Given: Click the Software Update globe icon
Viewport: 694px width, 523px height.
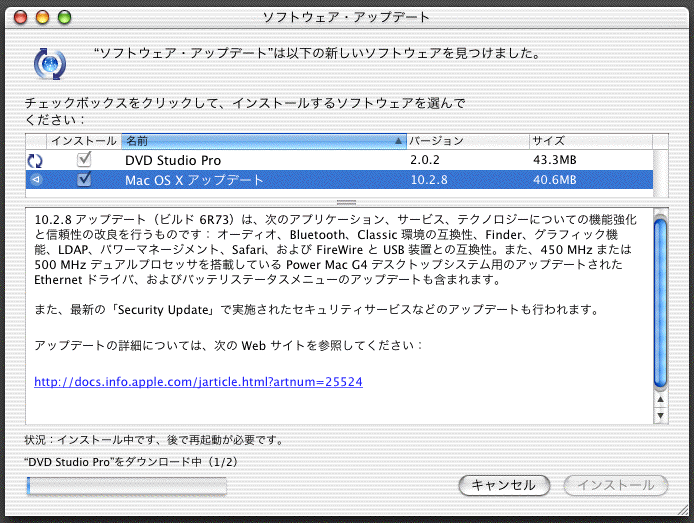Looking at the screenshot, I should click(50, 64).
